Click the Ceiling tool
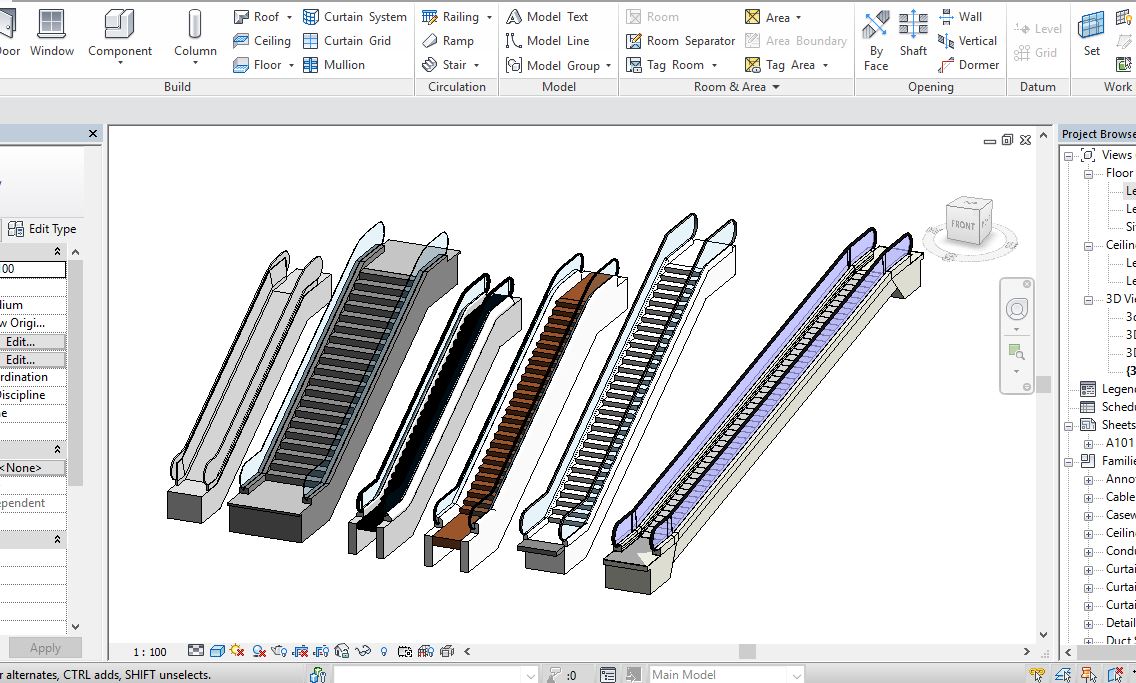The image size is (1136, 683). pos(261,41)
